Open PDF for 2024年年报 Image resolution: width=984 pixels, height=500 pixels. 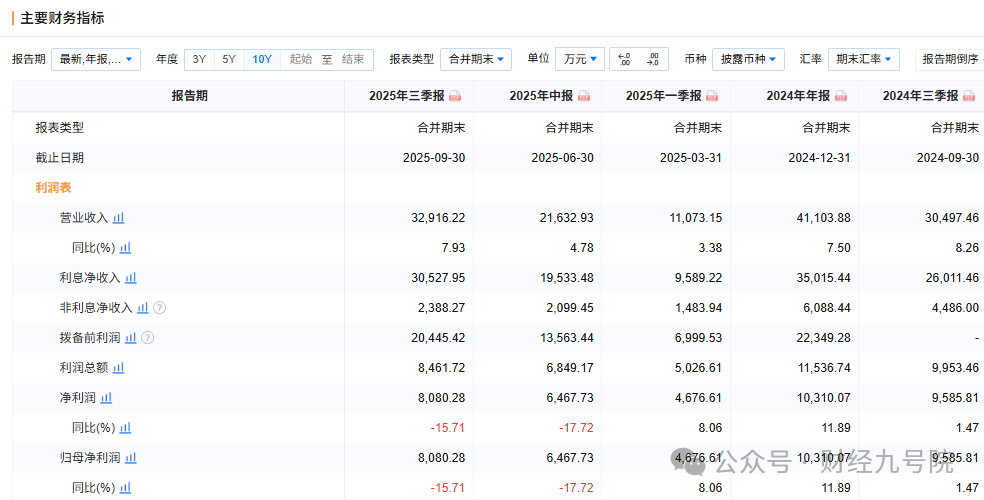[x=840, y=96]
